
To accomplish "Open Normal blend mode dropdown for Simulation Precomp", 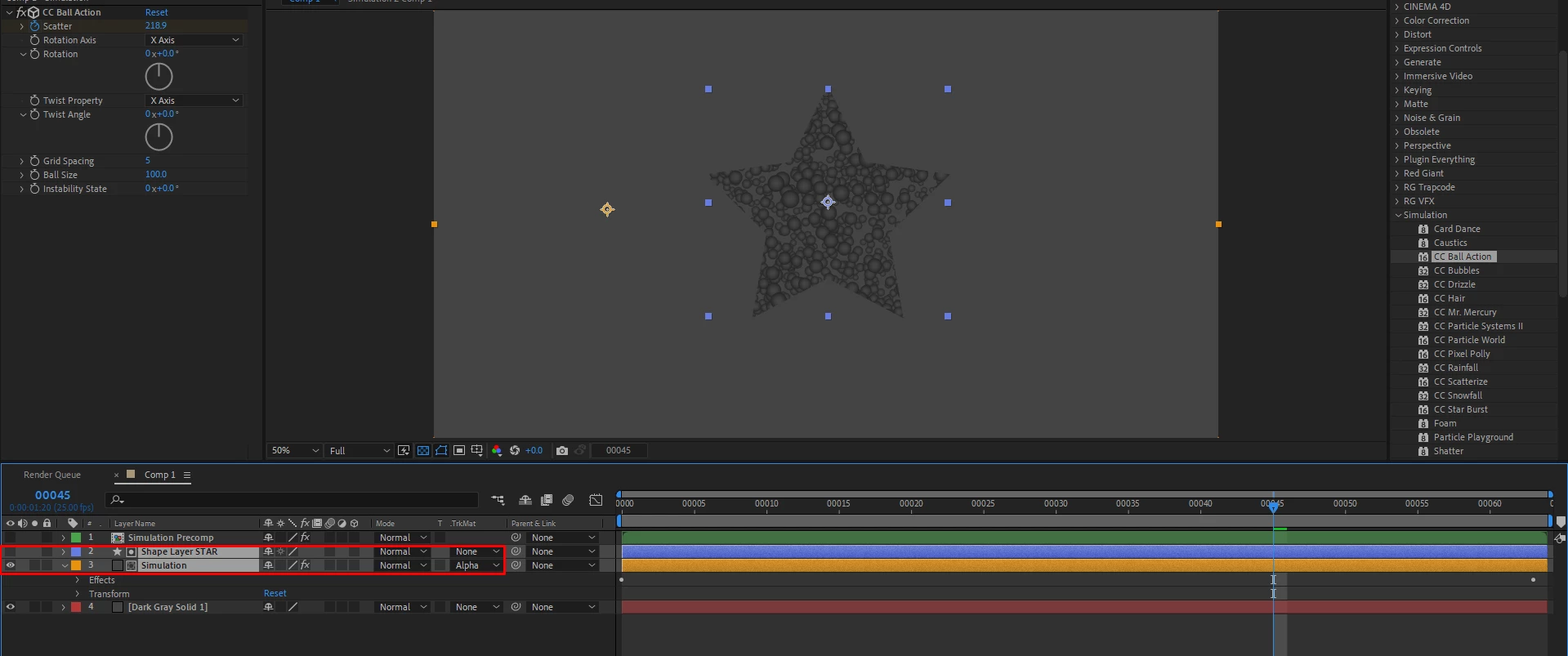I will click(403, 538).
